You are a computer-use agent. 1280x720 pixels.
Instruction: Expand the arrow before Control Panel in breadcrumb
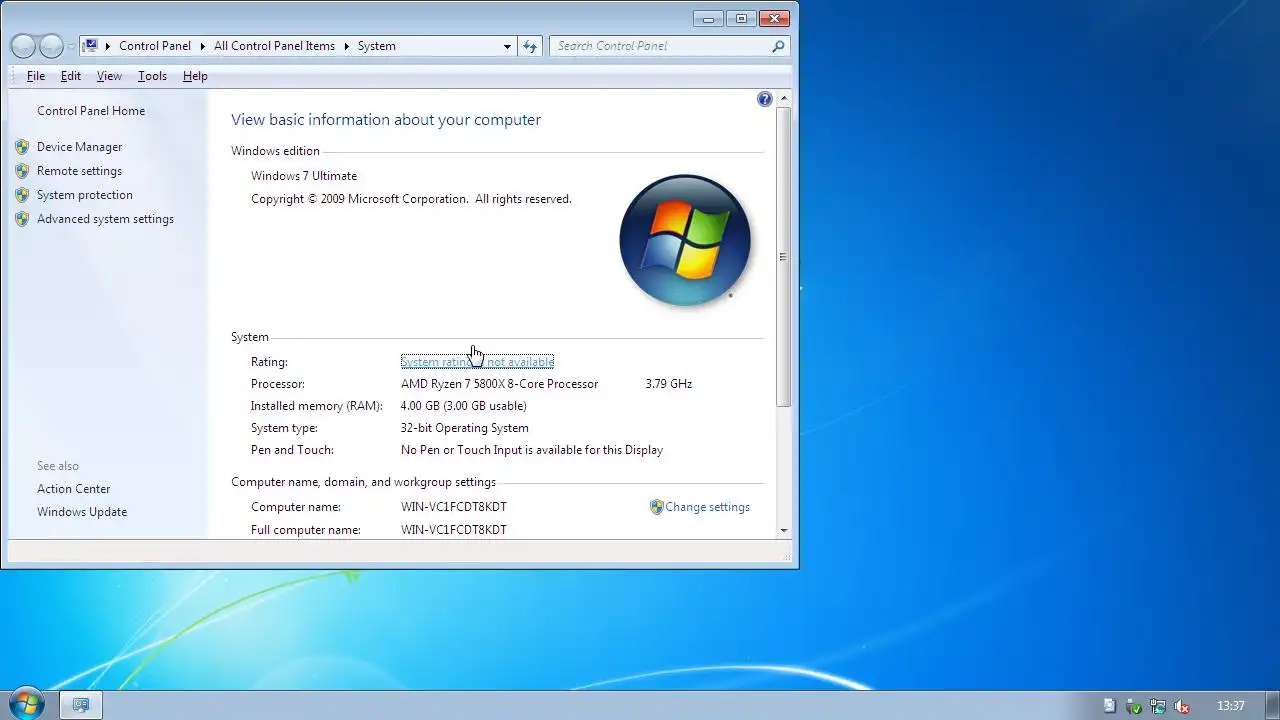(x=108, y=46)
